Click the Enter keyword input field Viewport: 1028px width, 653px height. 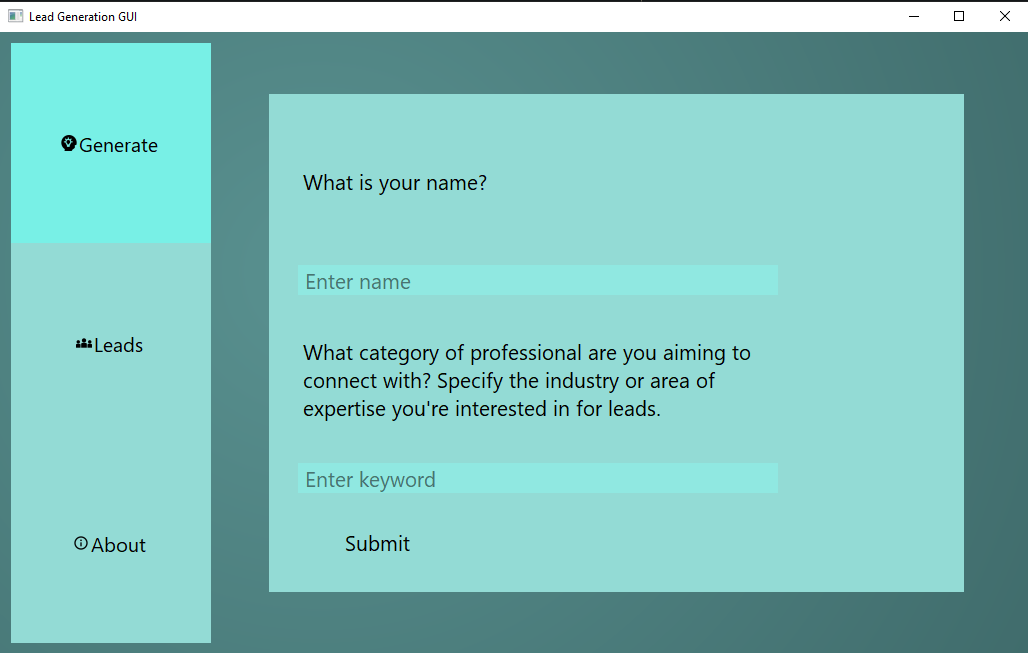(537, 478)
